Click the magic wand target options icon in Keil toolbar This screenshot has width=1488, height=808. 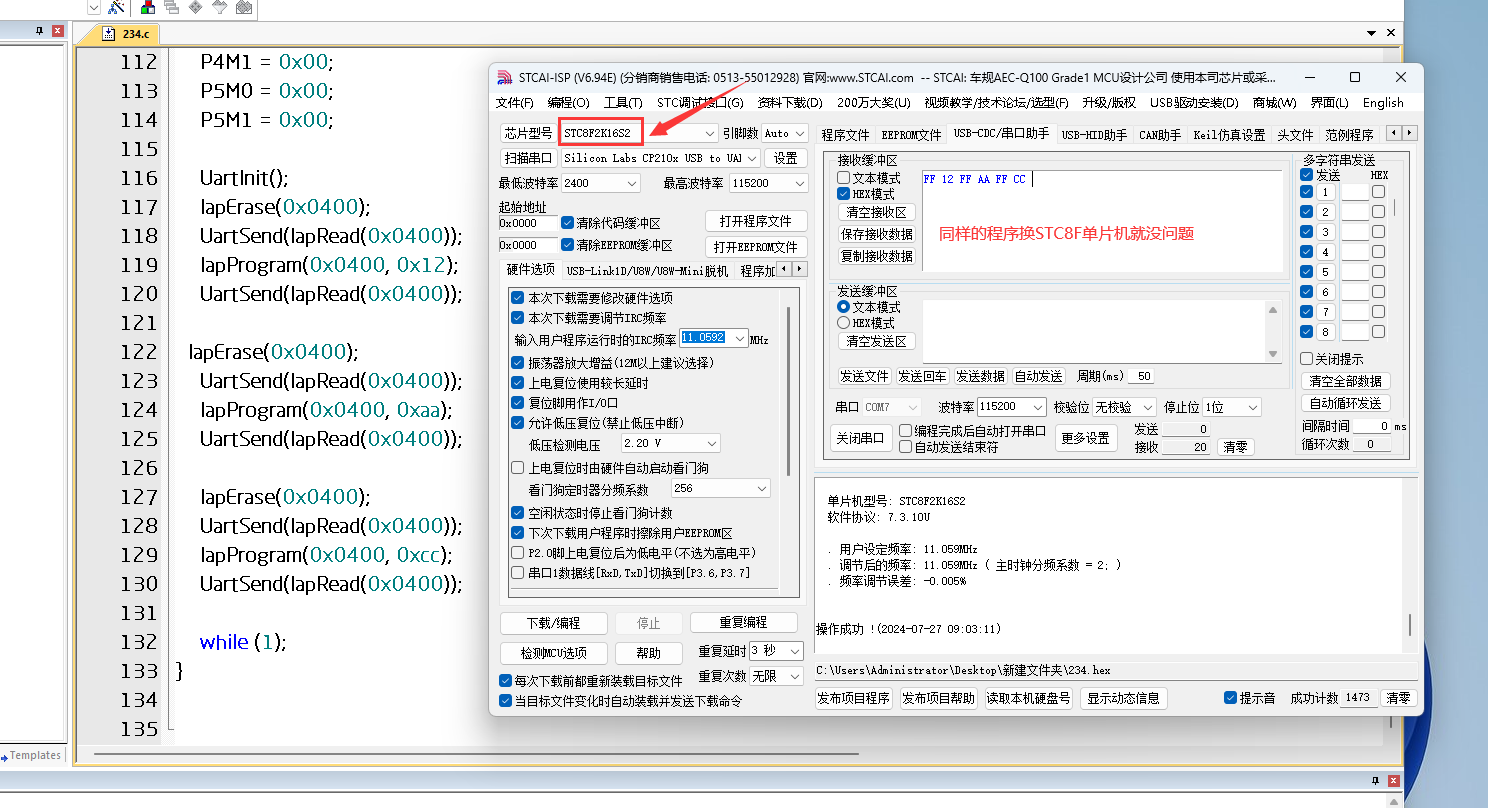116,7
